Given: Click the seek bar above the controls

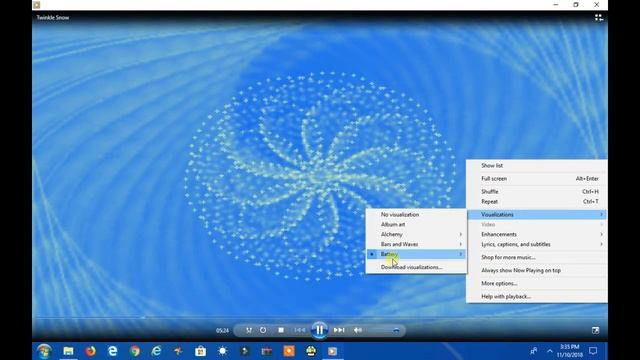Looking at the screenshot, I should 320,317.
